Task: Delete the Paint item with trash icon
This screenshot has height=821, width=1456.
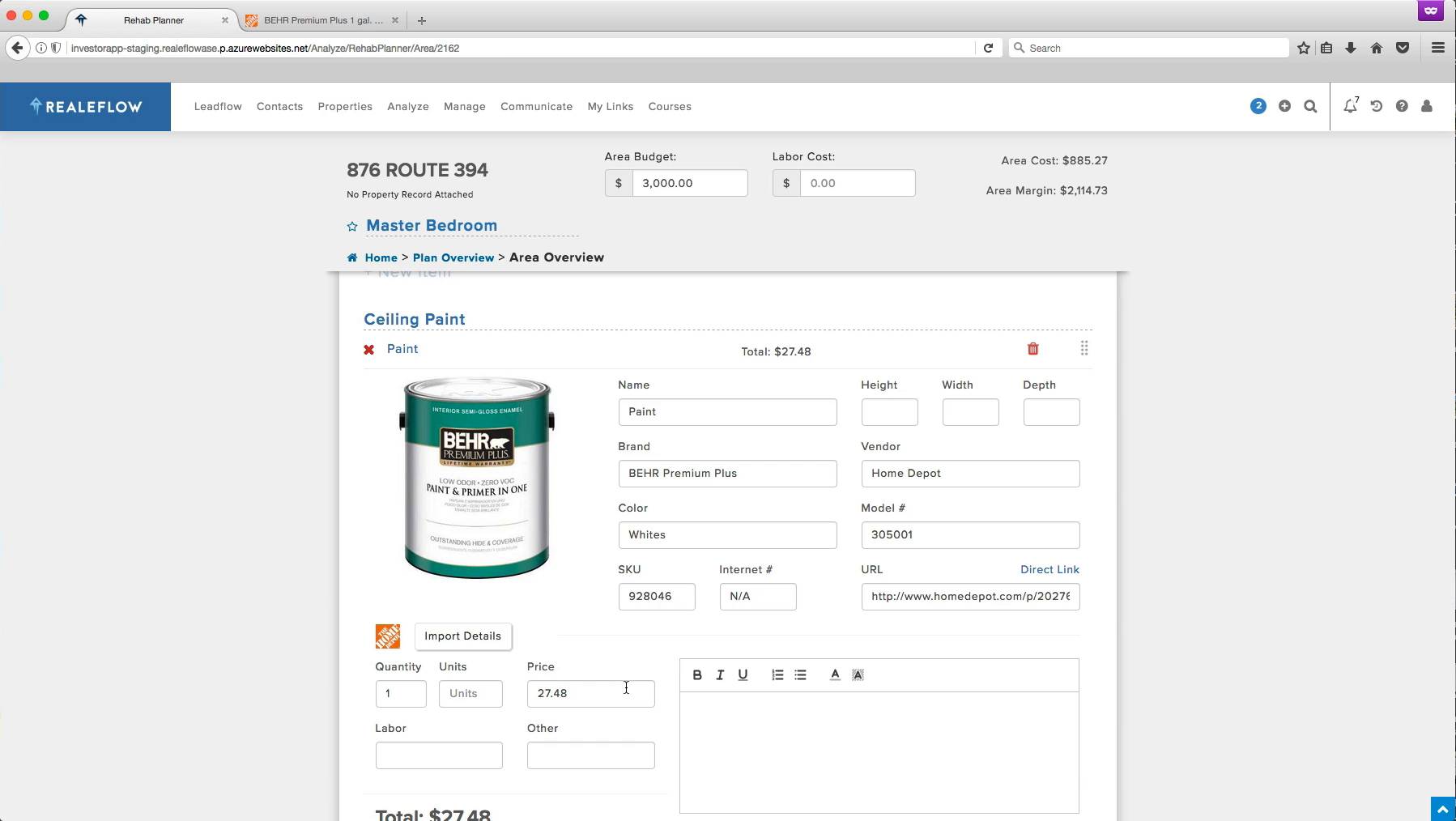Action: pos(1032,349)
